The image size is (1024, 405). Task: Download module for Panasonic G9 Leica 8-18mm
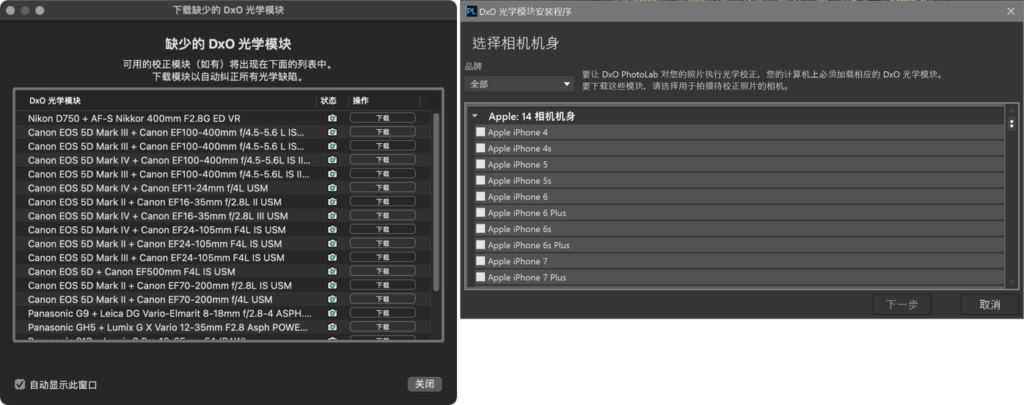(383, 314)
